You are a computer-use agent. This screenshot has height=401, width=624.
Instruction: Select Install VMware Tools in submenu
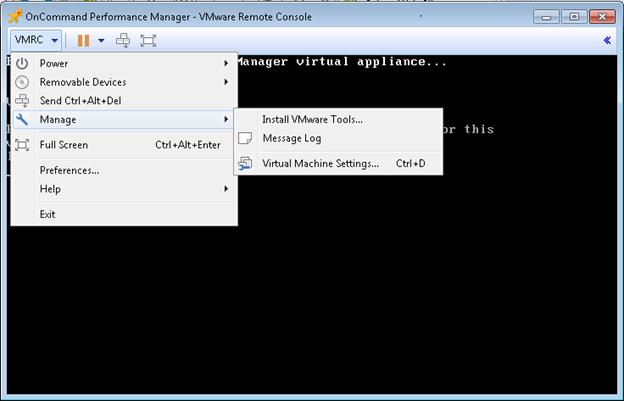tap(338, 119)
